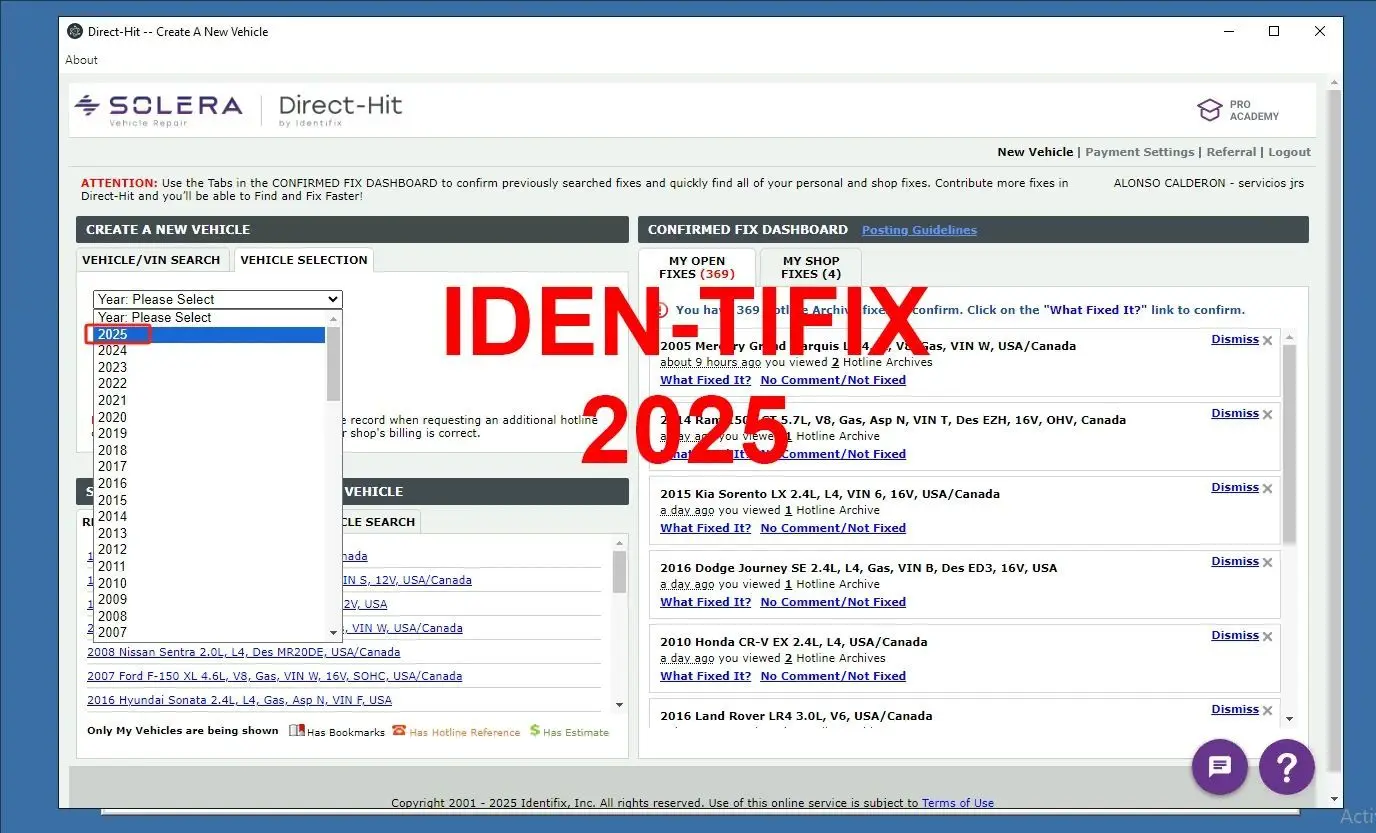The height and width of the screenshot is (833, 1376).
Task: Open the chat message bubble icon
Action: [1219, 767]
